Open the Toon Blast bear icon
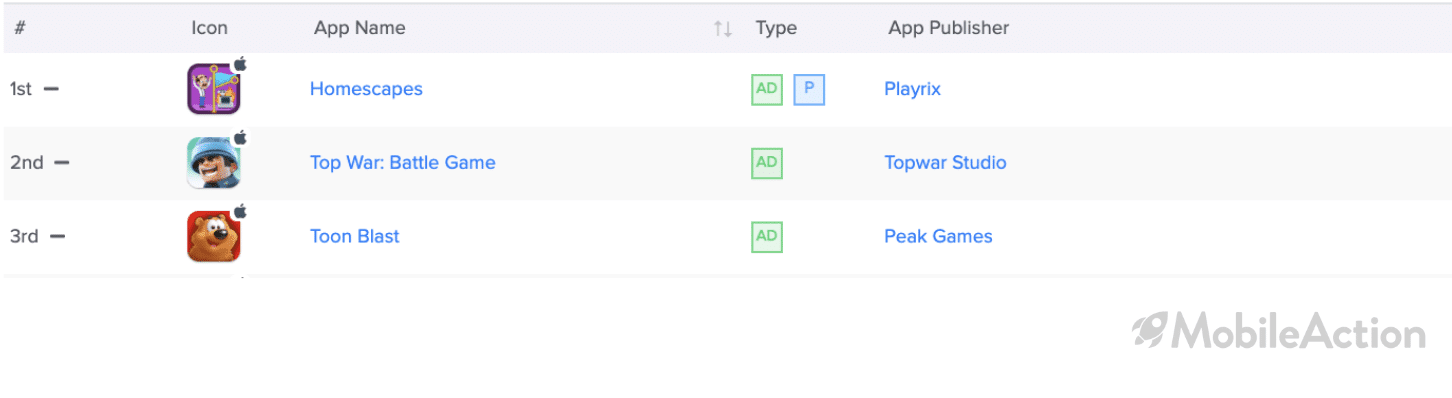 tap(214, 237)
